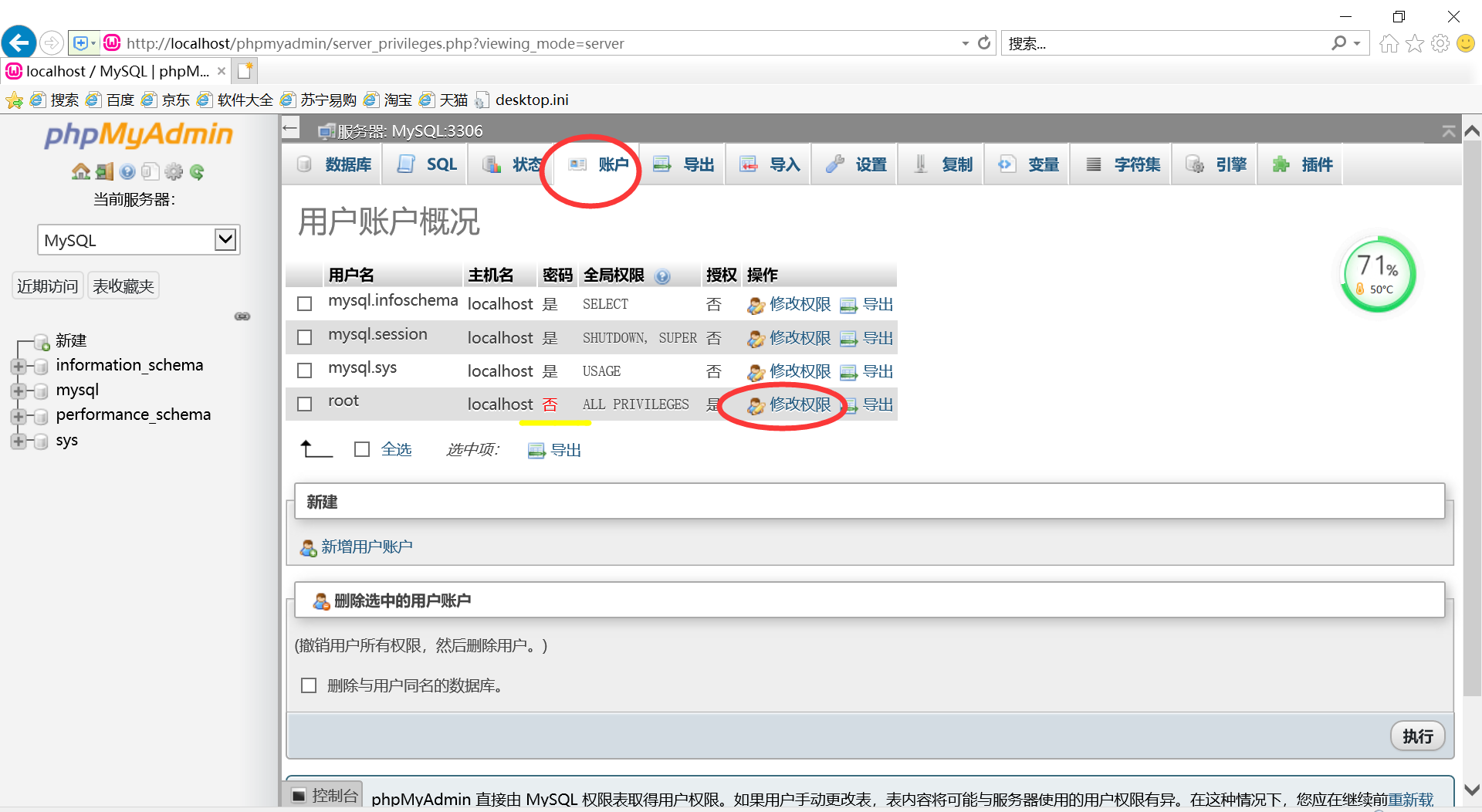Open the 设置 tab

click(855, 164)
